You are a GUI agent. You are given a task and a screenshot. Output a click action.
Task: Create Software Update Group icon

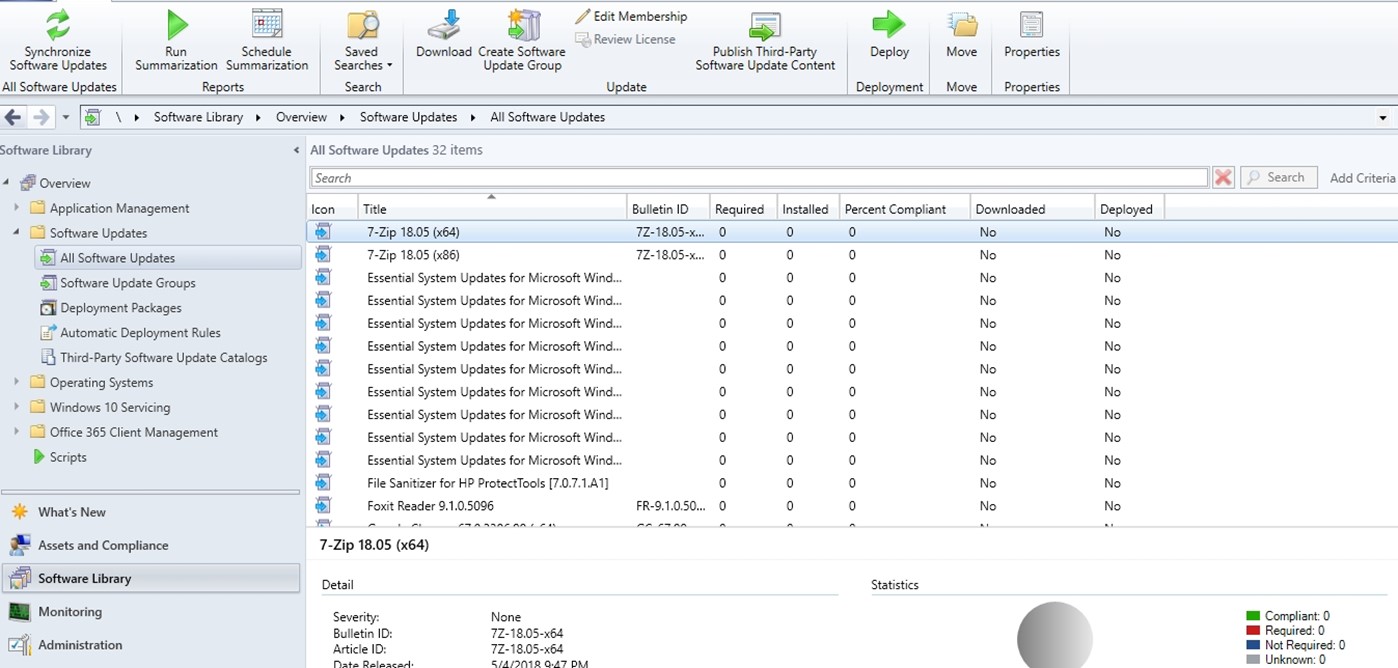(522, 25)
